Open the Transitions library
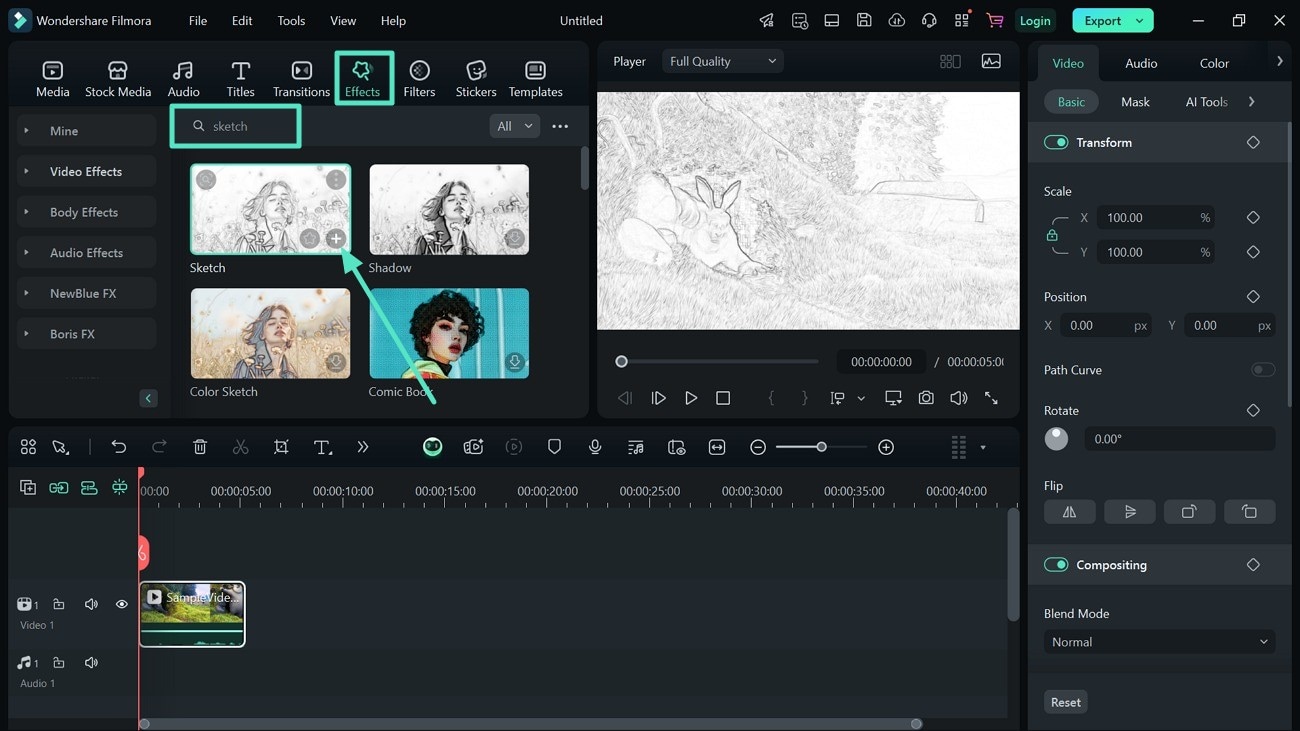Image resolution: width=1300 pixels, height=731 pixels. pyautogui.click(x=301, y=78)
